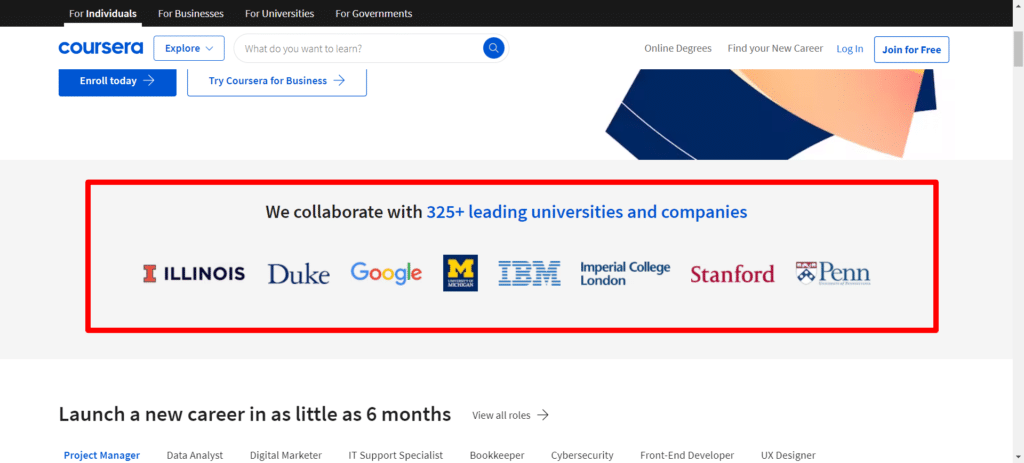
Task: Switch to For Governments tab
Action: pos(374,13)
